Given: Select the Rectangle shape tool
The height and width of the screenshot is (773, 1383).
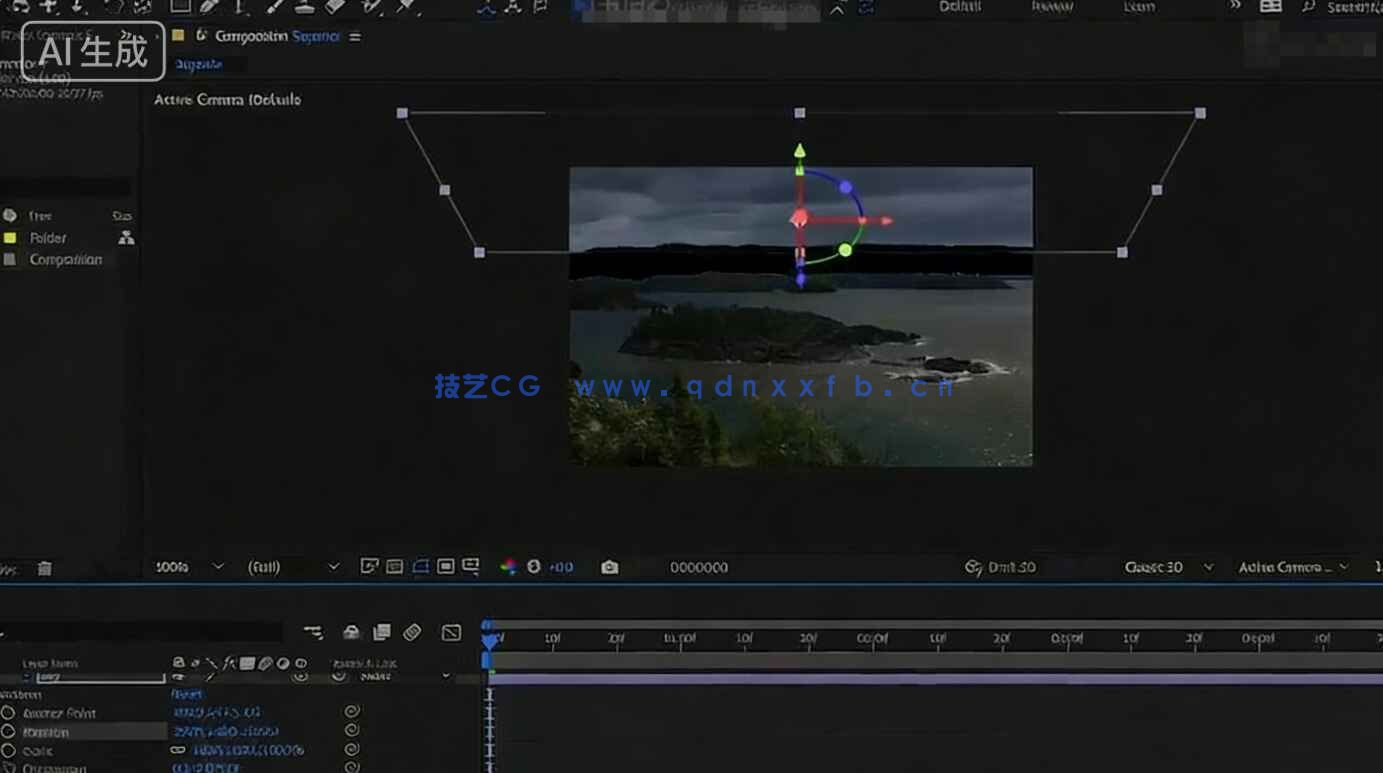Looking at the screenshot, I should [x=180, y=6].
